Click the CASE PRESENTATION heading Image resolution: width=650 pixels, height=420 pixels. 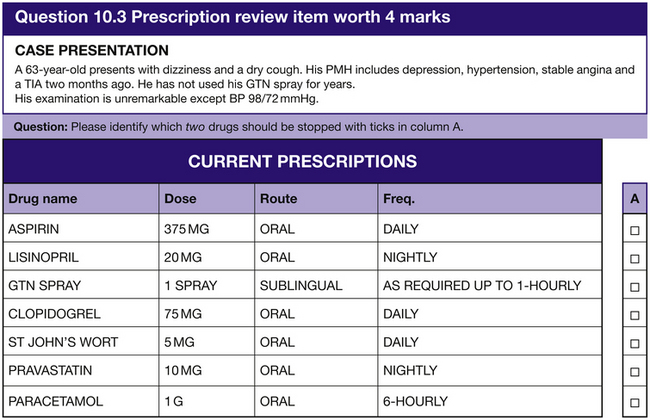pyautogui.click(x=93, y=51)
